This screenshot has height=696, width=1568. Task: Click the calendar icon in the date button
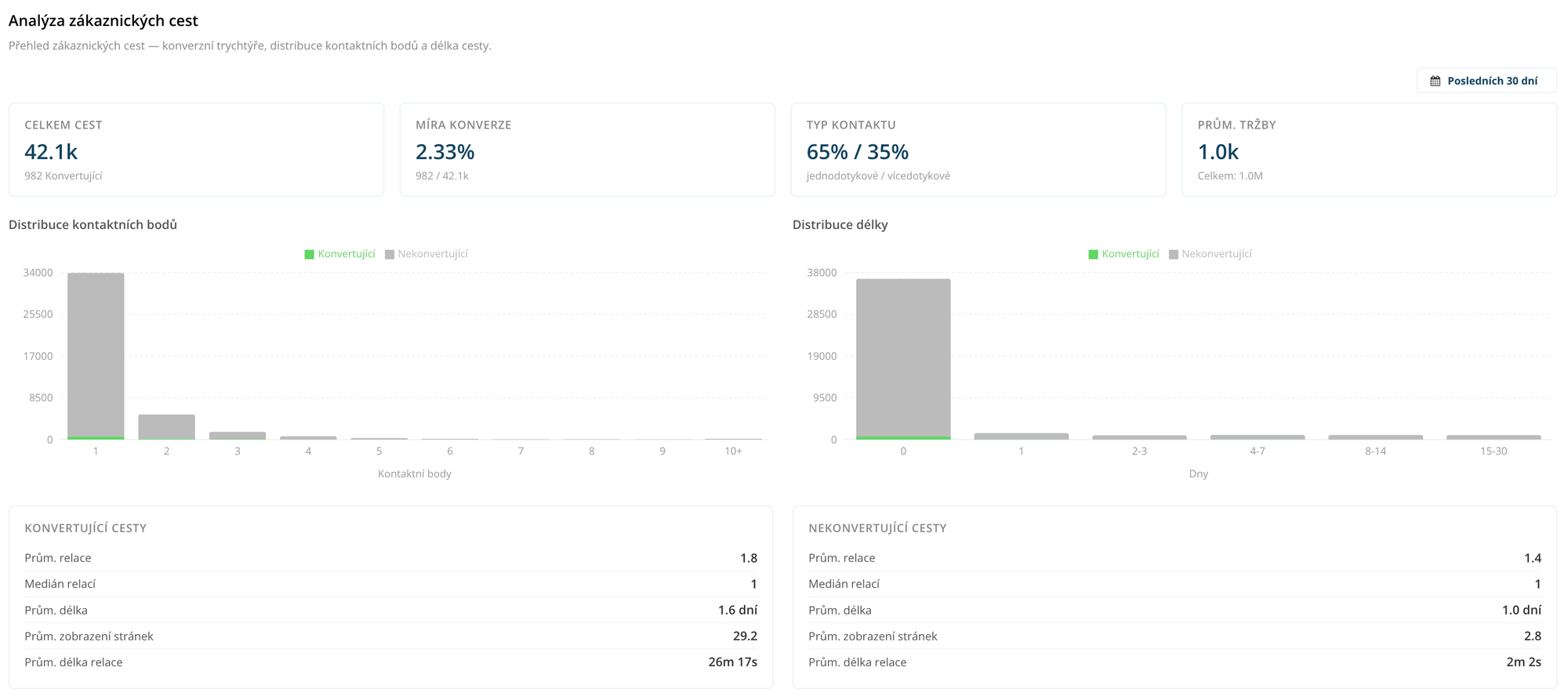[1435, 81]
